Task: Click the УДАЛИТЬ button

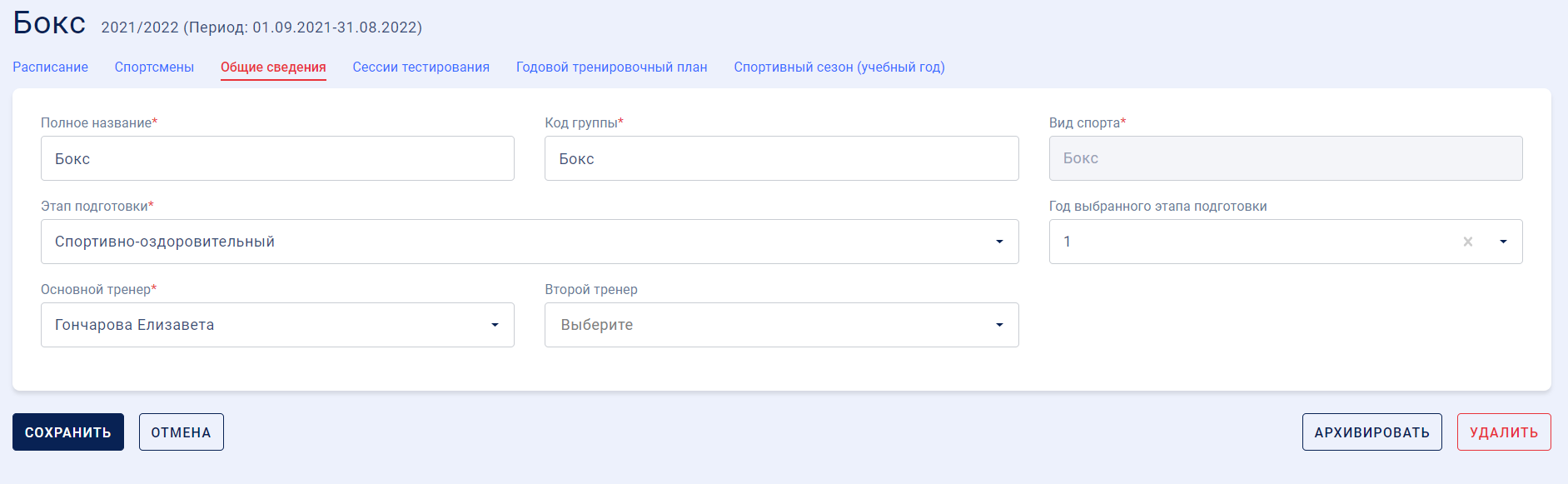Action: (x=1504, y=432)
